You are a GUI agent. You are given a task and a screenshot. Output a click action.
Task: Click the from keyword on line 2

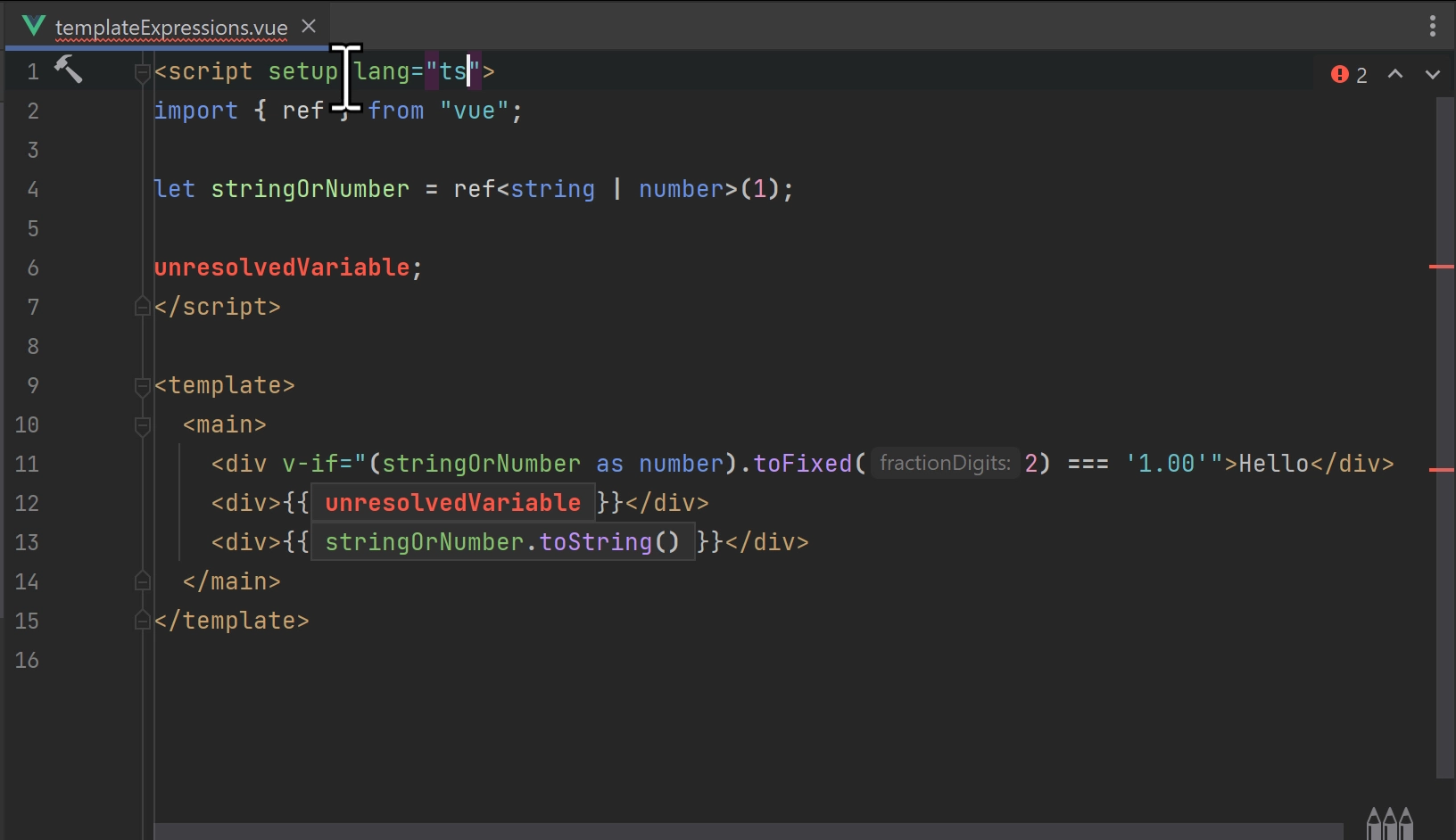[396, 111]
